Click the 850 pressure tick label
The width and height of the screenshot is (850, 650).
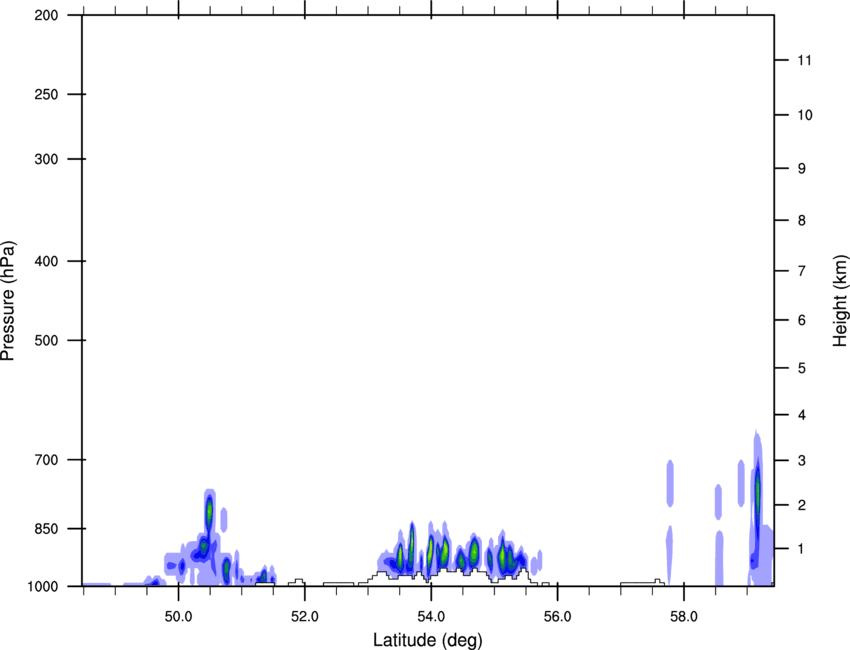pos(46,529)
